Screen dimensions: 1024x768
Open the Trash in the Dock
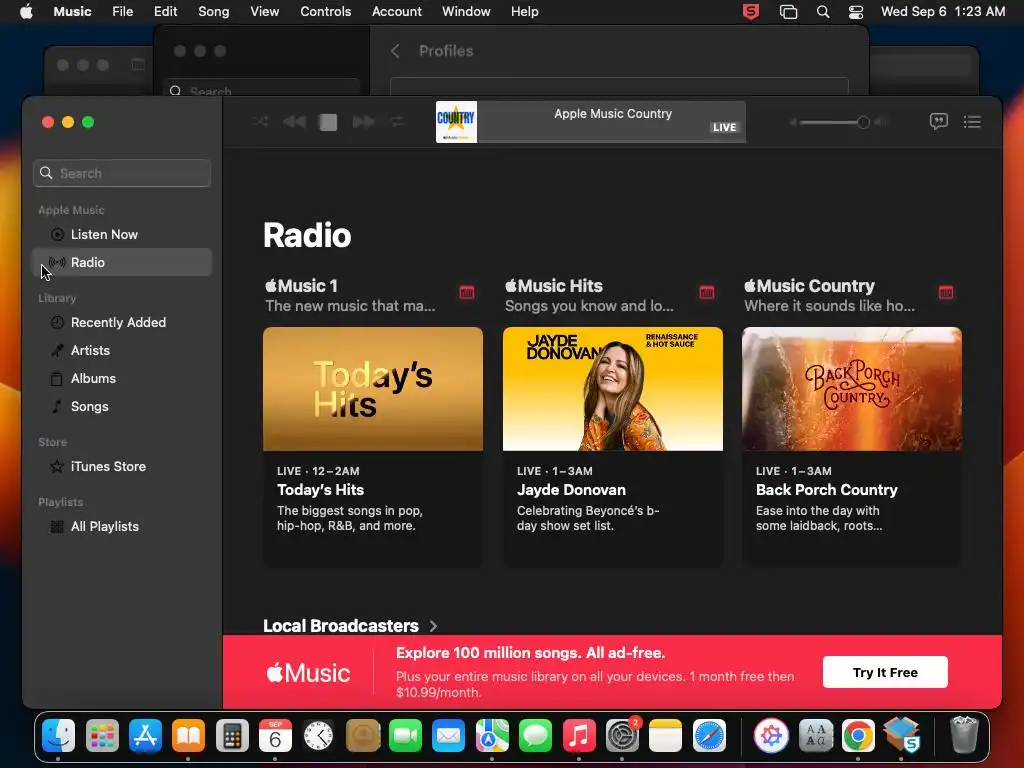coord(964,736)
